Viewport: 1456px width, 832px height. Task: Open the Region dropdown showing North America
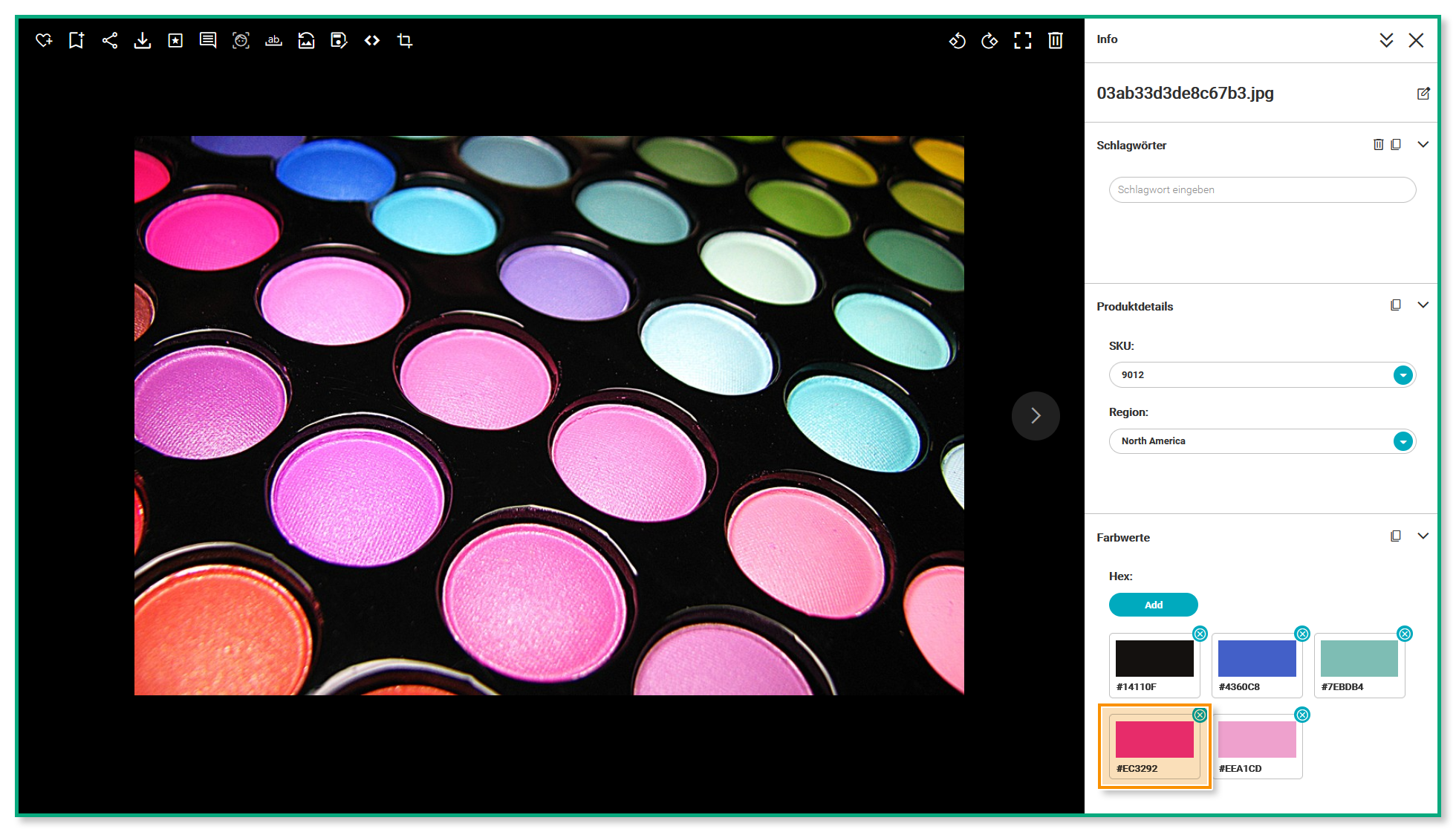(x=1403, y=441)
